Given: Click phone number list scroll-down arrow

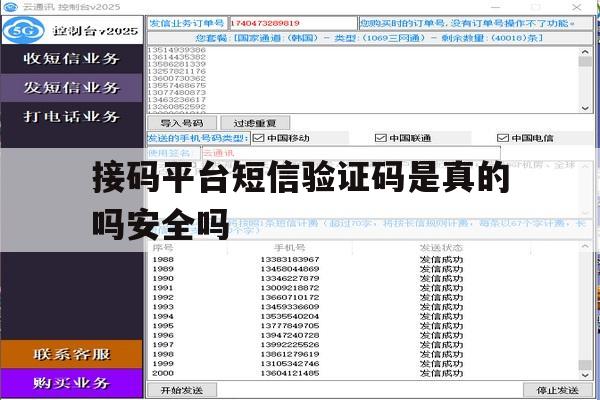Looking at the screenshot, I should pyautogui.click(x=585, y=108).
